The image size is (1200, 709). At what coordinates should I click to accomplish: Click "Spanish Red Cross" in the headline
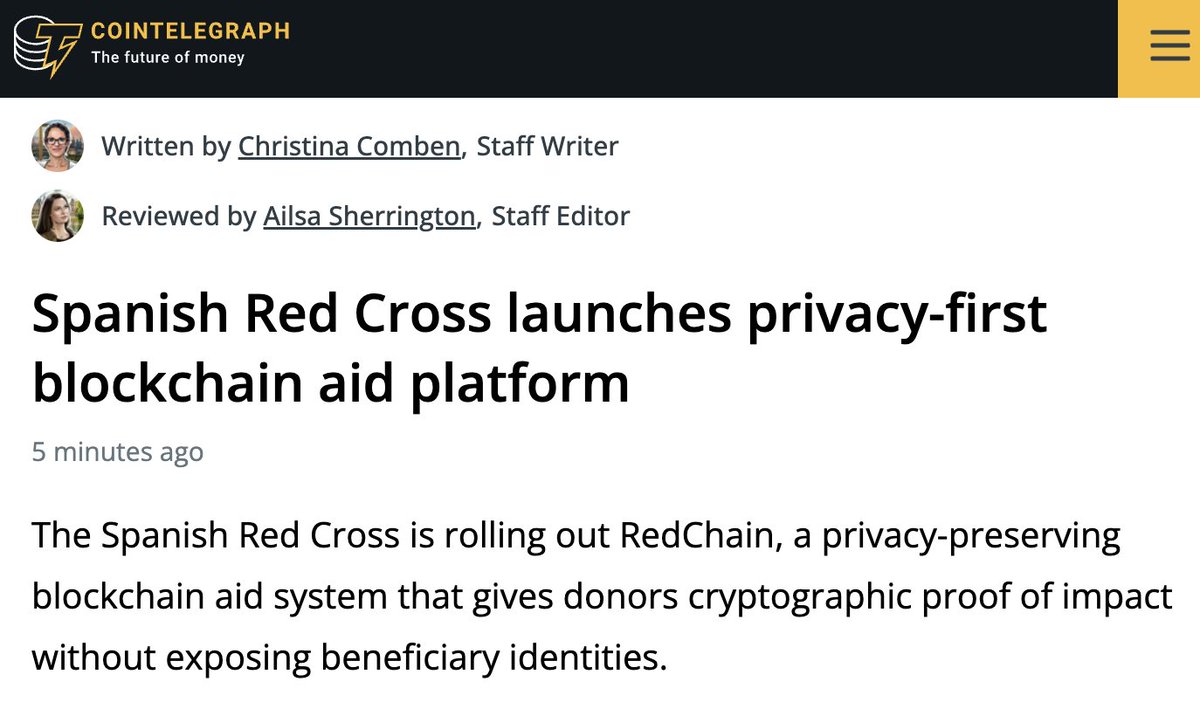(262, 314)
